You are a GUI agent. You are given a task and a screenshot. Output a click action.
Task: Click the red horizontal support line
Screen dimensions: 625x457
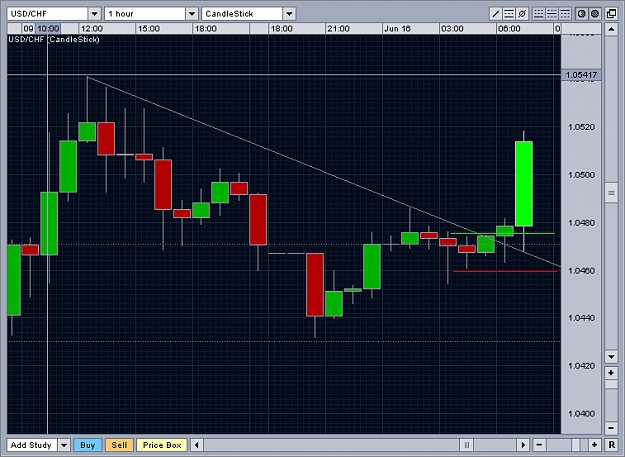505,271
